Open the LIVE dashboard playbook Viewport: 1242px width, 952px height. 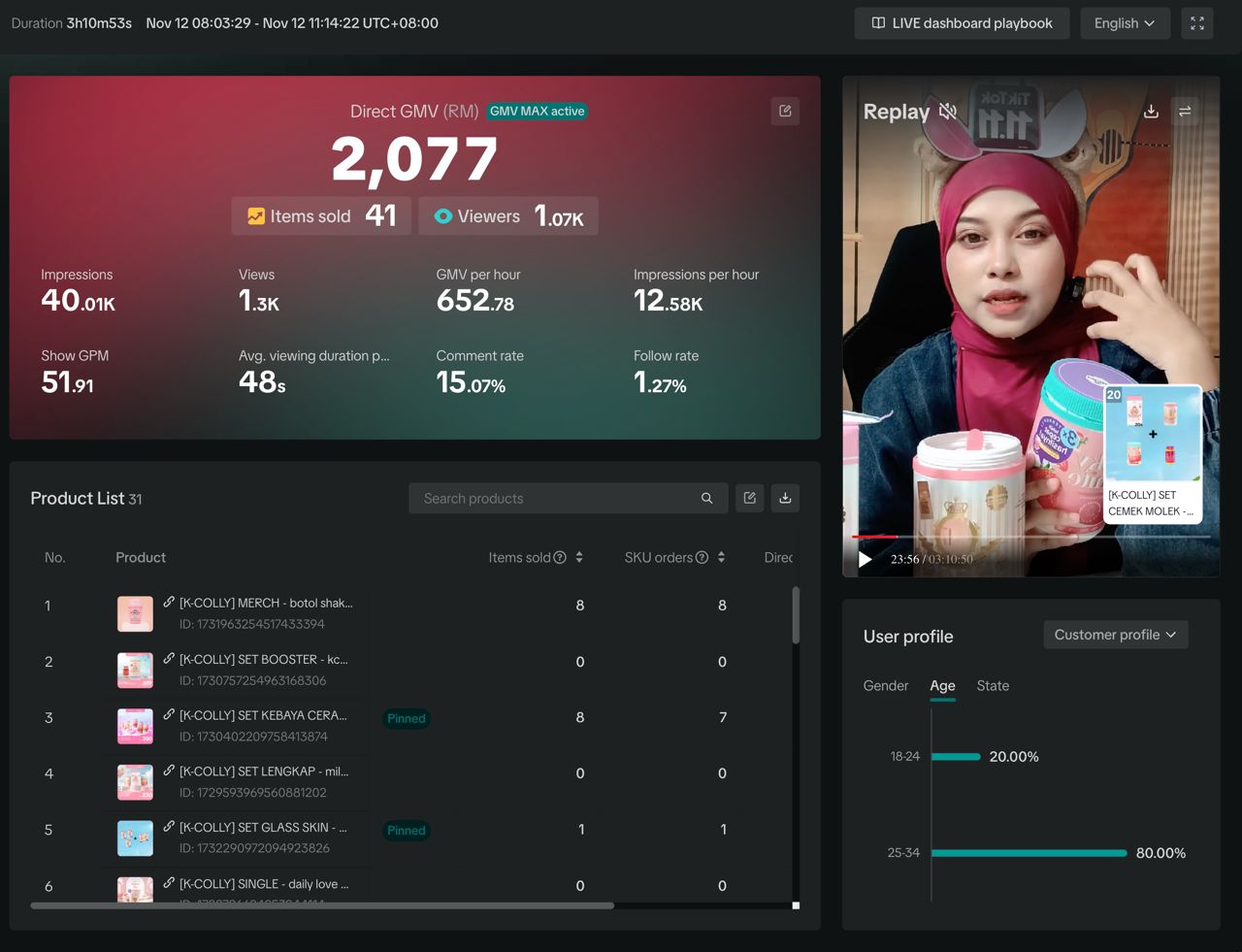tap(962, 23)
